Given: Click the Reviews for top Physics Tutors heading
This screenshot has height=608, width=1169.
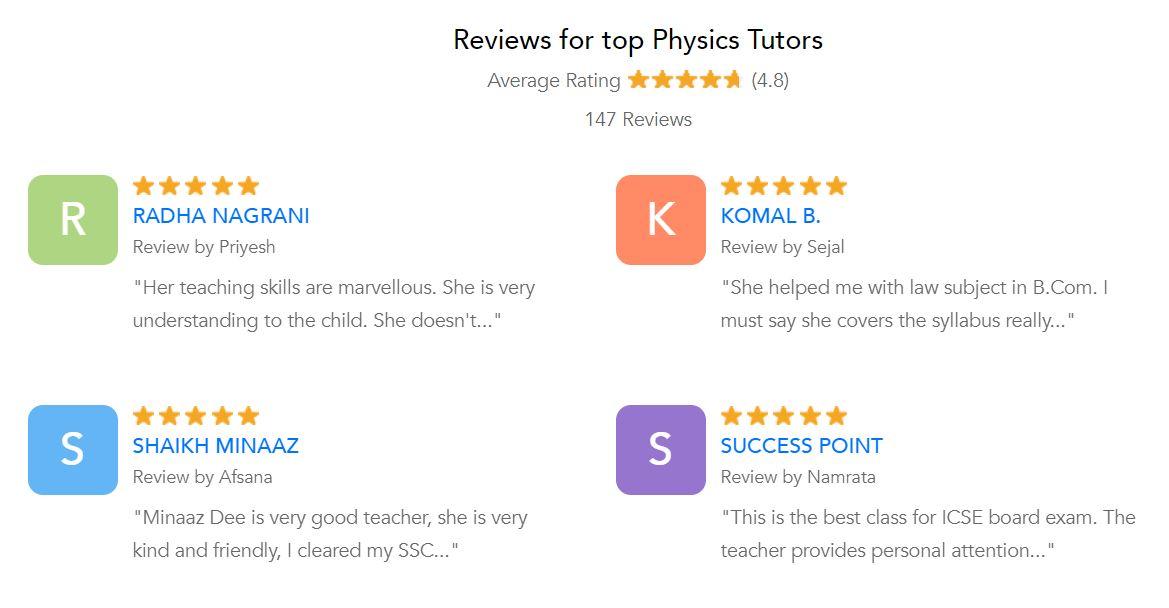Looking at the screenshot, I should [637, 40].
